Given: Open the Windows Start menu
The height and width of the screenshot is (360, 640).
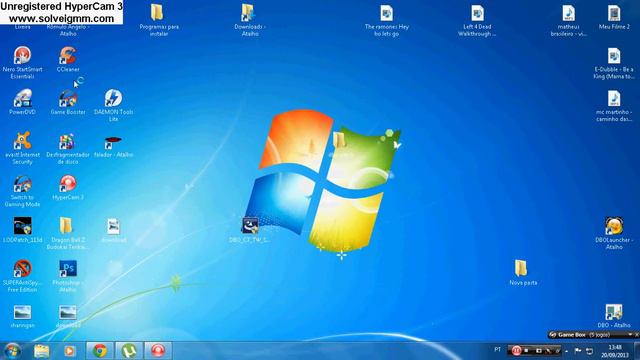Looking at the screenshot, I should pyautogui.click(x=12, y=351).
